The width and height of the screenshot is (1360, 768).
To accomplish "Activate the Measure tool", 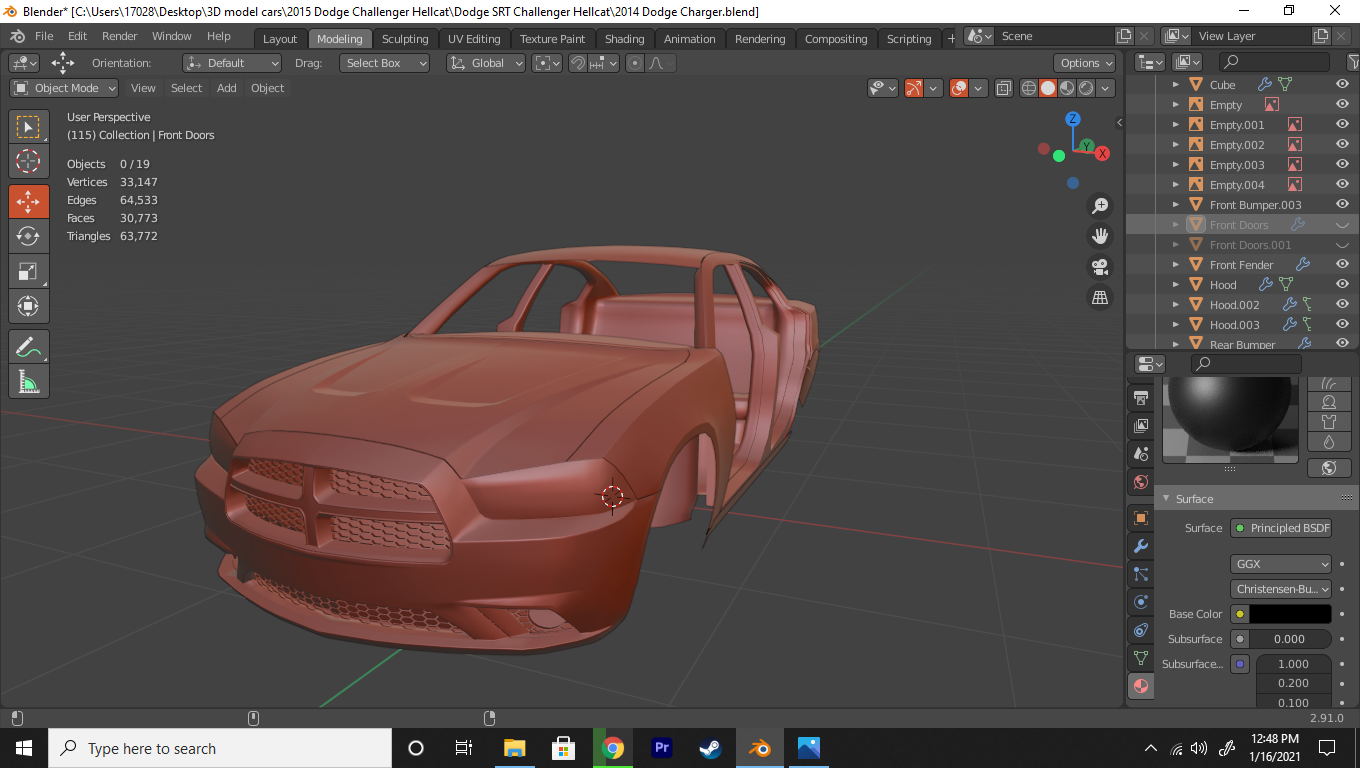I will 28,381.
